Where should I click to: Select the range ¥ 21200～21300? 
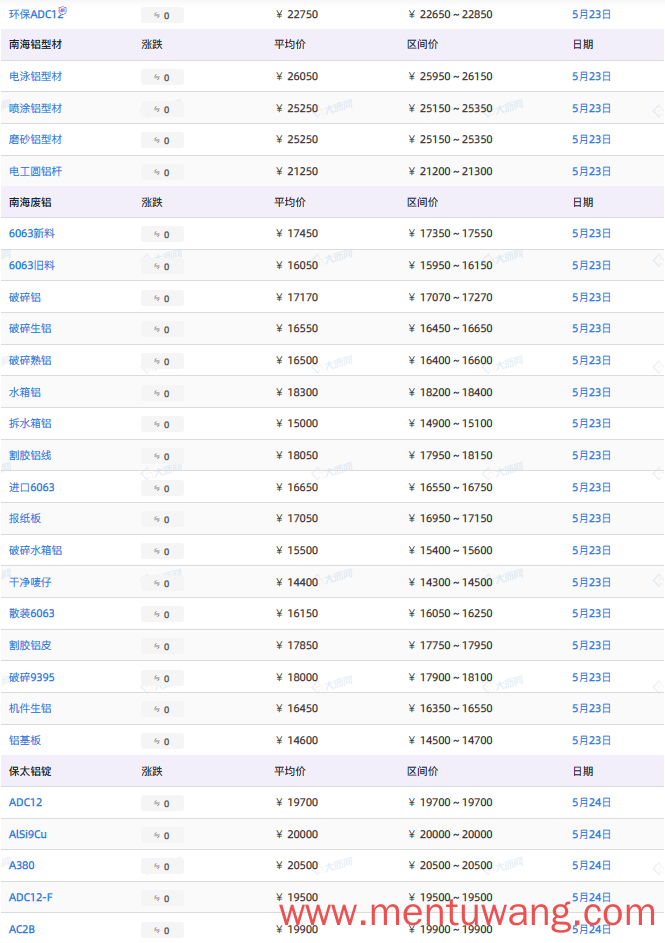[450, 171]
